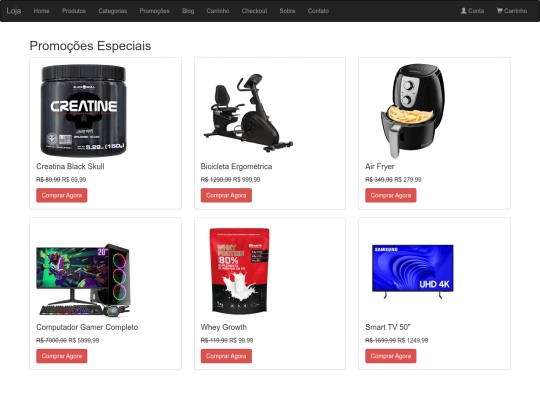Buy Creatina Black Skull with Comprar Agora
This screenshot has height=405, width=540.
(62, 195)
